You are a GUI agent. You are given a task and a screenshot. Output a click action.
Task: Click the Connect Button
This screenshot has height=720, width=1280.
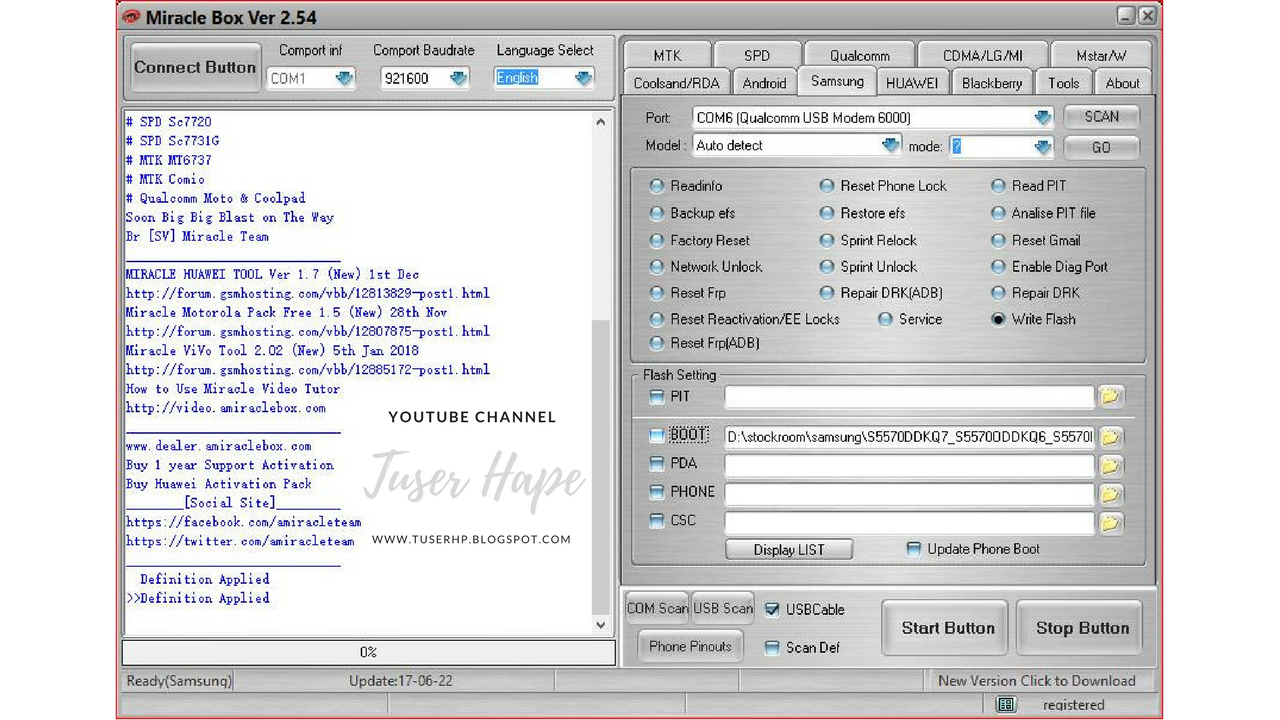[195, 68]
